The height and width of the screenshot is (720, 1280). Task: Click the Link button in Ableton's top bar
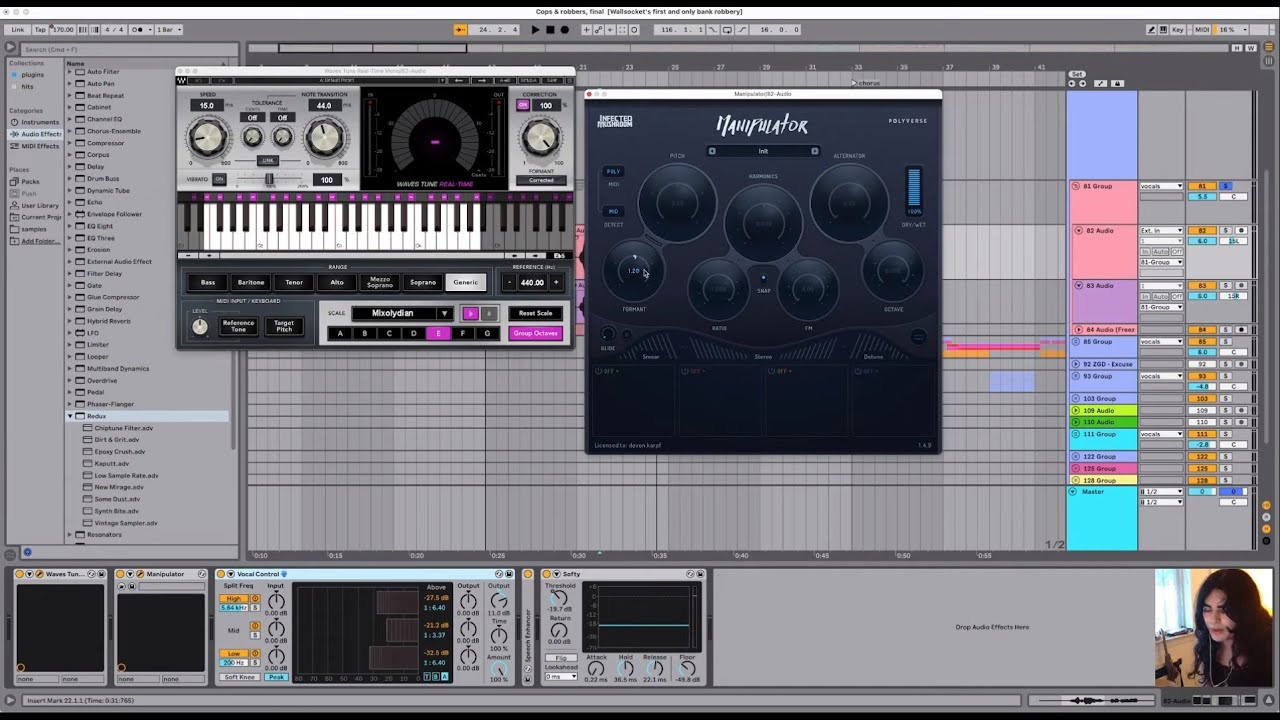point(18,30)
